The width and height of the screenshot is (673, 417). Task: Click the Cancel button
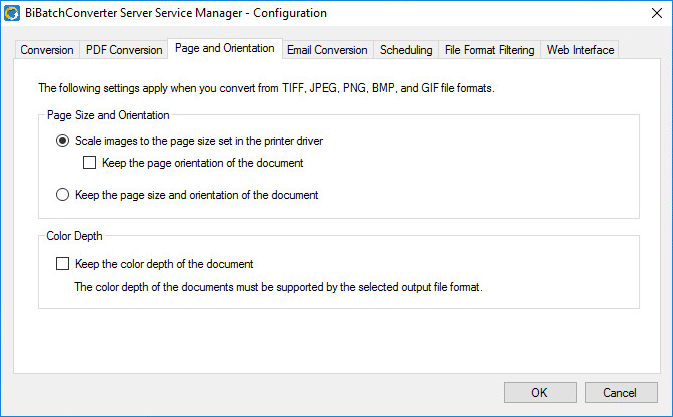622,392
